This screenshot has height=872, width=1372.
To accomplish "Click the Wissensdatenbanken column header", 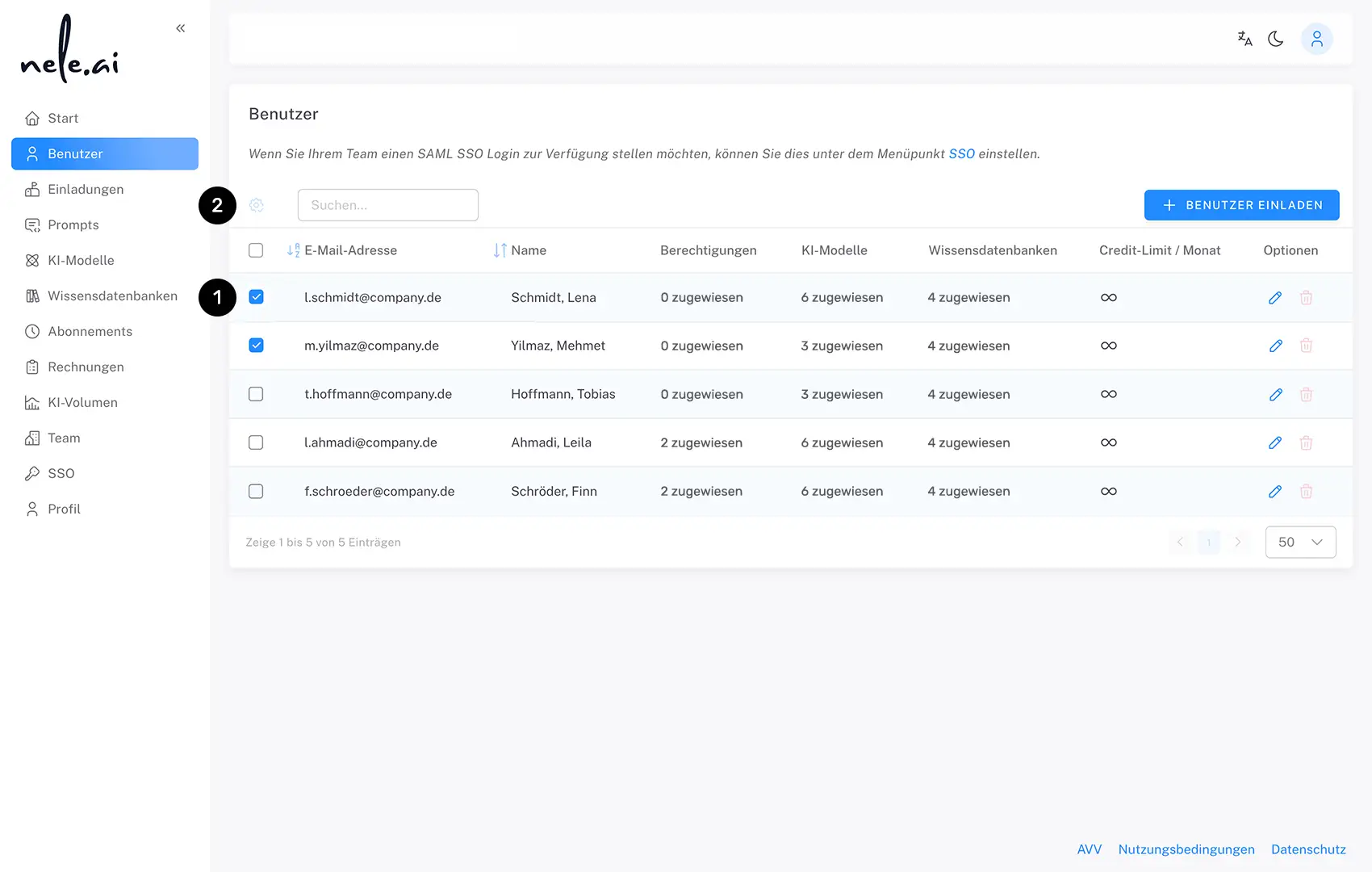I will point(993,250).
